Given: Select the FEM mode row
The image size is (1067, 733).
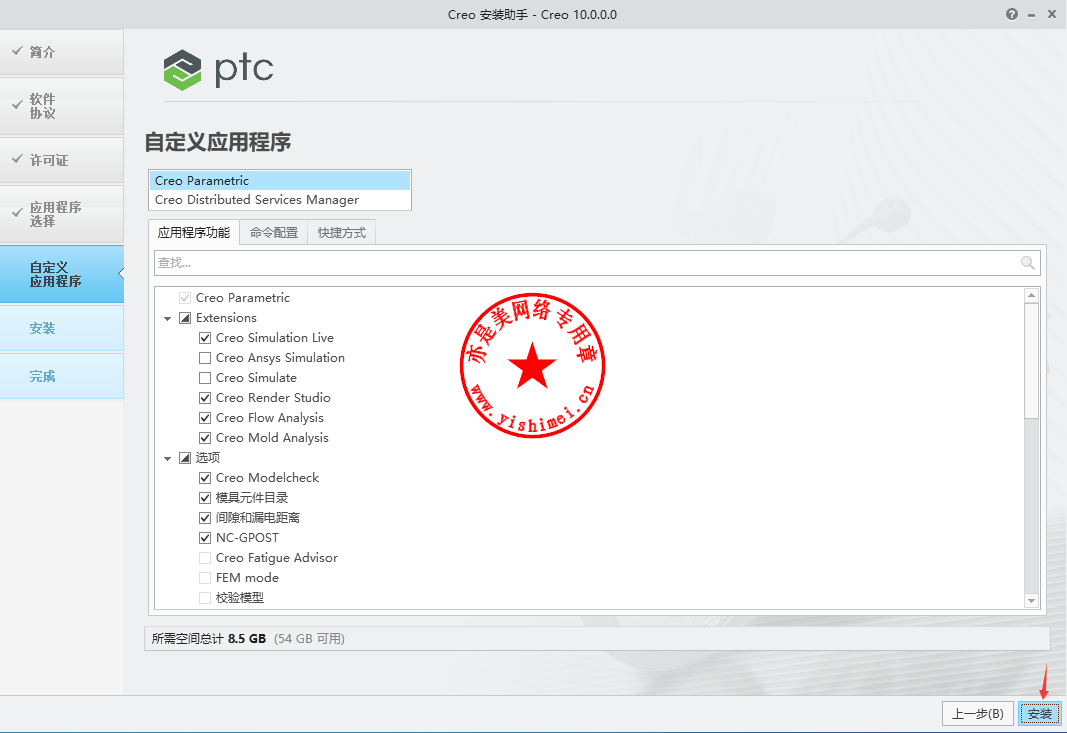Looking at the screenshot, I should [x=247, y=578].
